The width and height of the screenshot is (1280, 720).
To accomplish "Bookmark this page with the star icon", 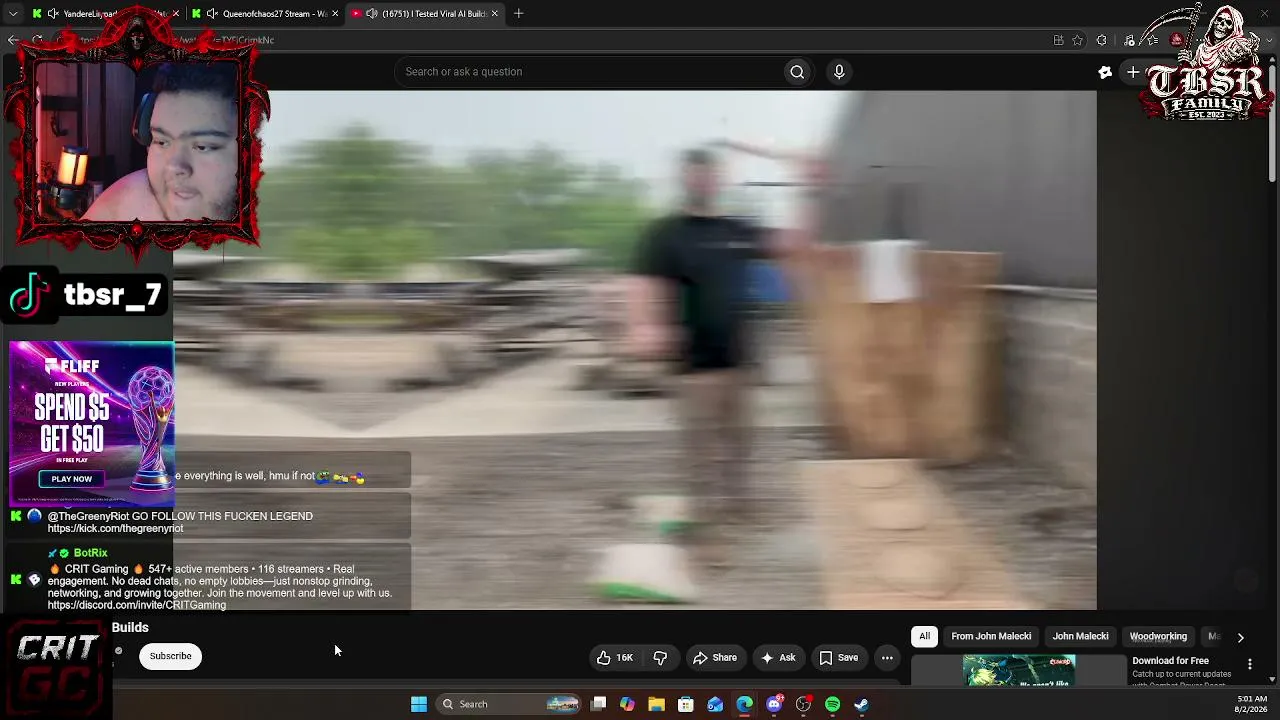I will tap(1077, 40).
